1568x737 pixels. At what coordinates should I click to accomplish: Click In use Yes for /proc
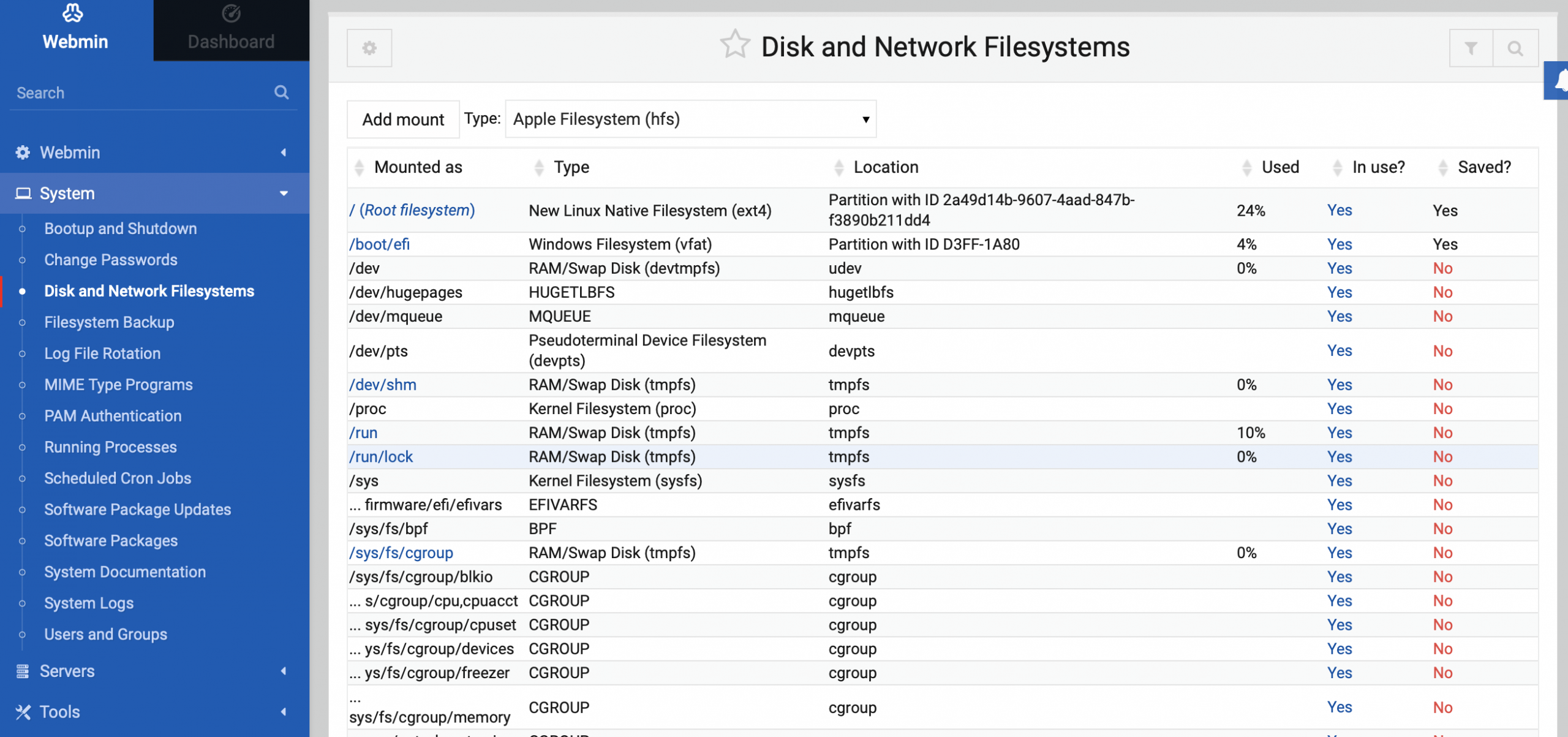click(1340, 409)
